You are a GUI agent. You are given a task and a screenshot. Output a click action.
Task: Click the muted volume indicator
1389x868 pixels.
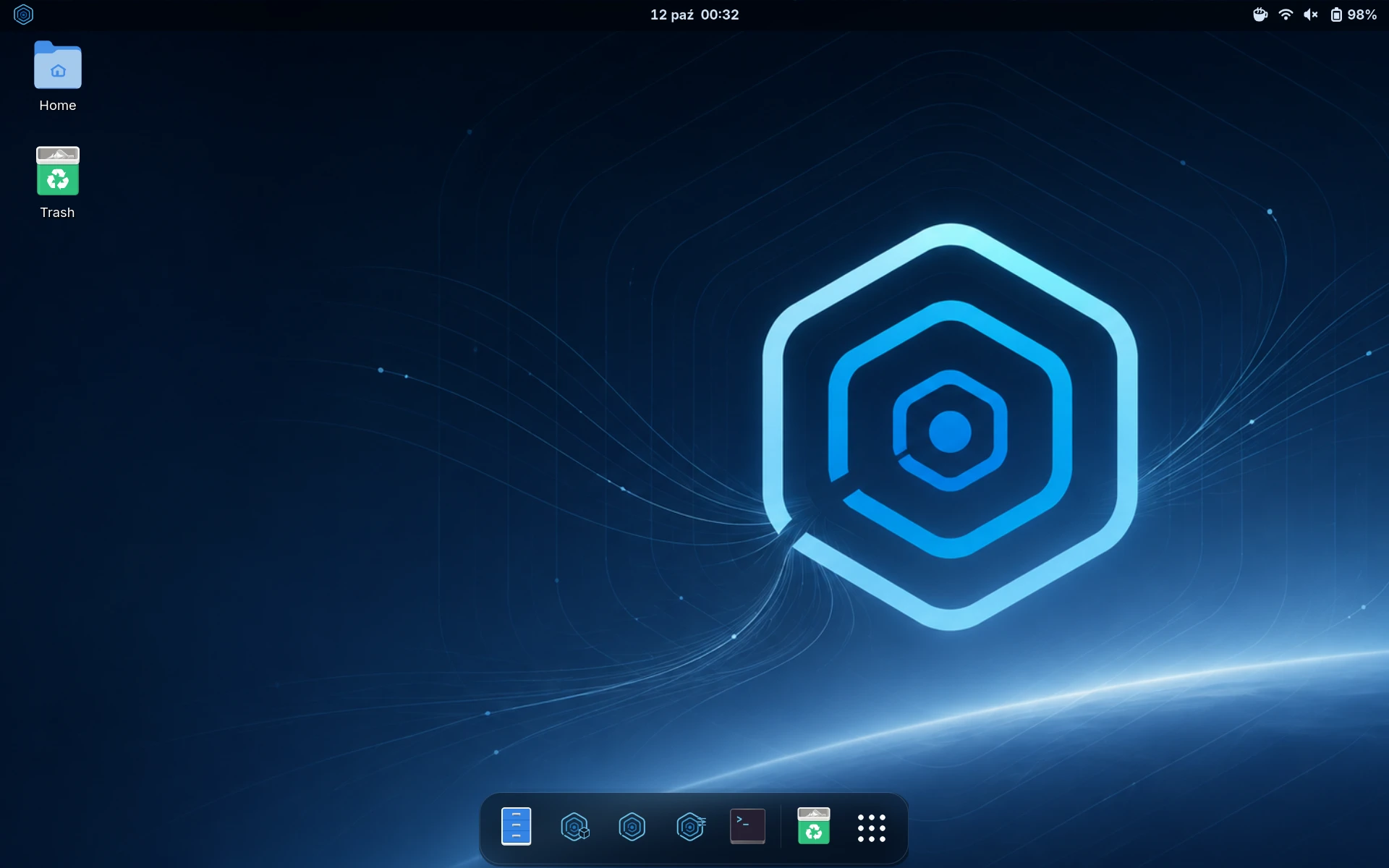1311,14
